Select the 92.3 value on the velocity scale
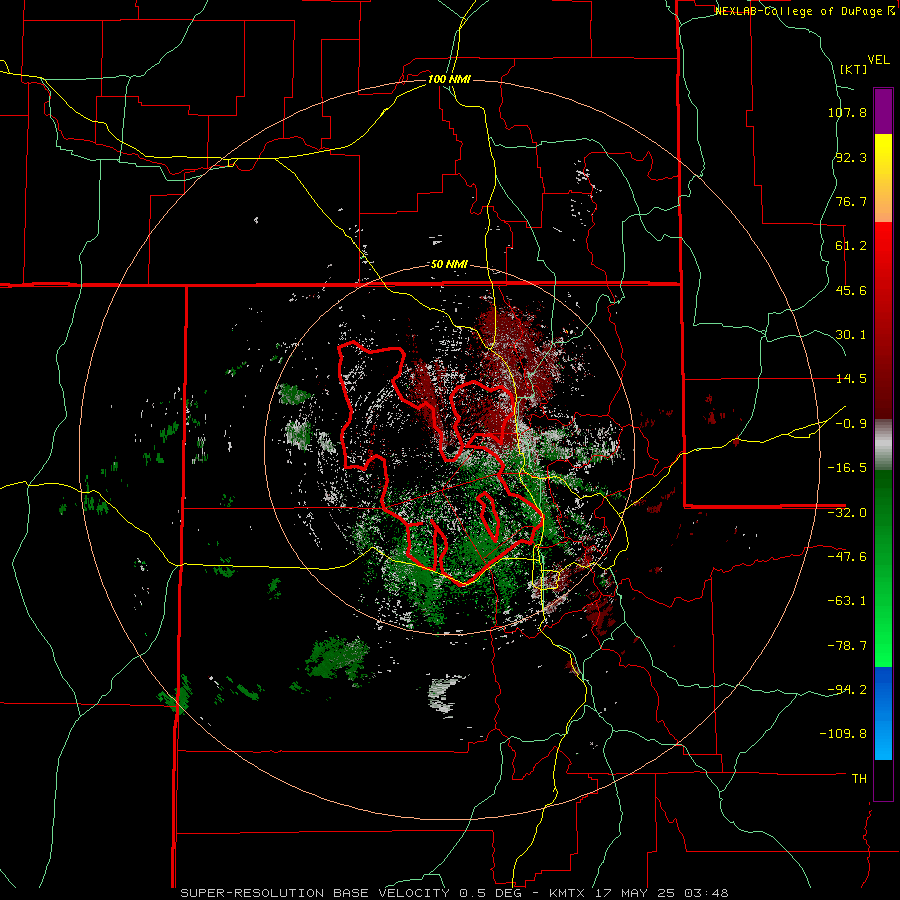 pos(851,157)
